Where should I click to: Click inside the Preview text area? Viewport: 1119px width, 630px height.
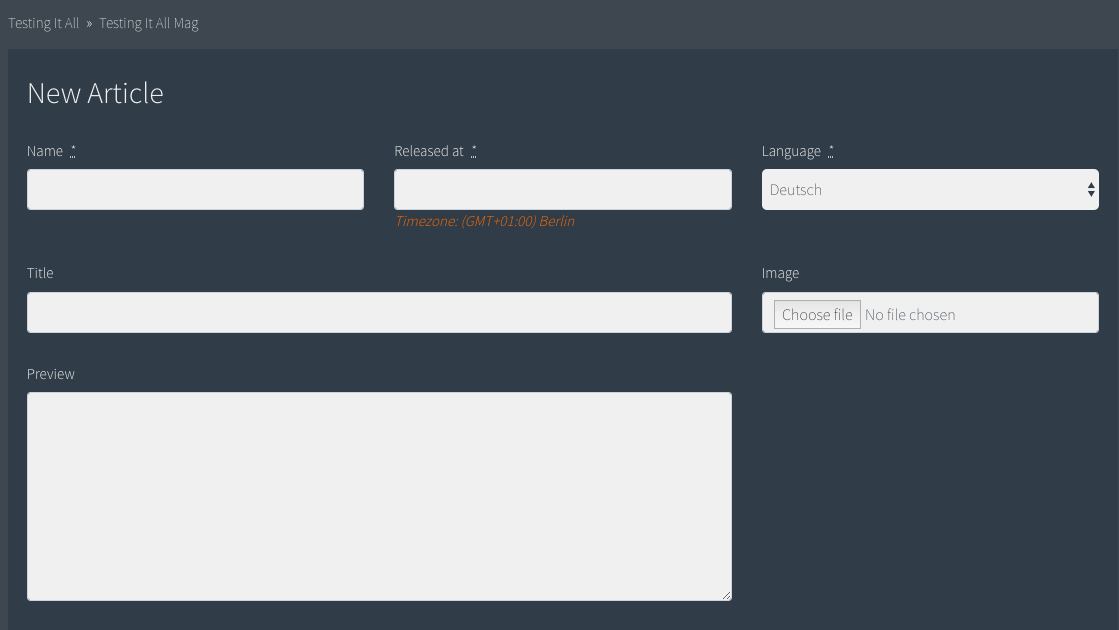(x=379, y=497)
